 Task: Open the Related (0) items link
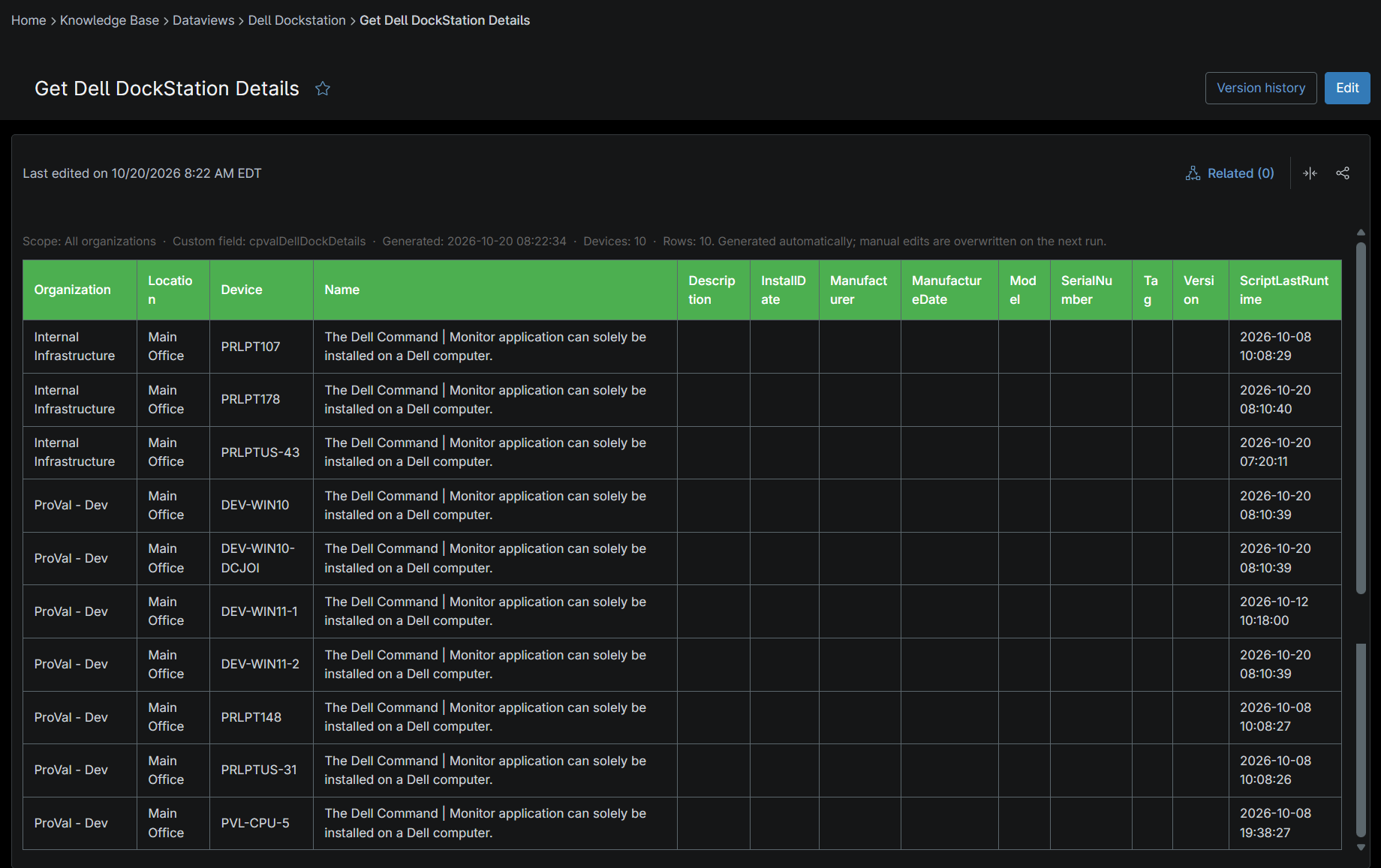click(x=1230, y=173)
